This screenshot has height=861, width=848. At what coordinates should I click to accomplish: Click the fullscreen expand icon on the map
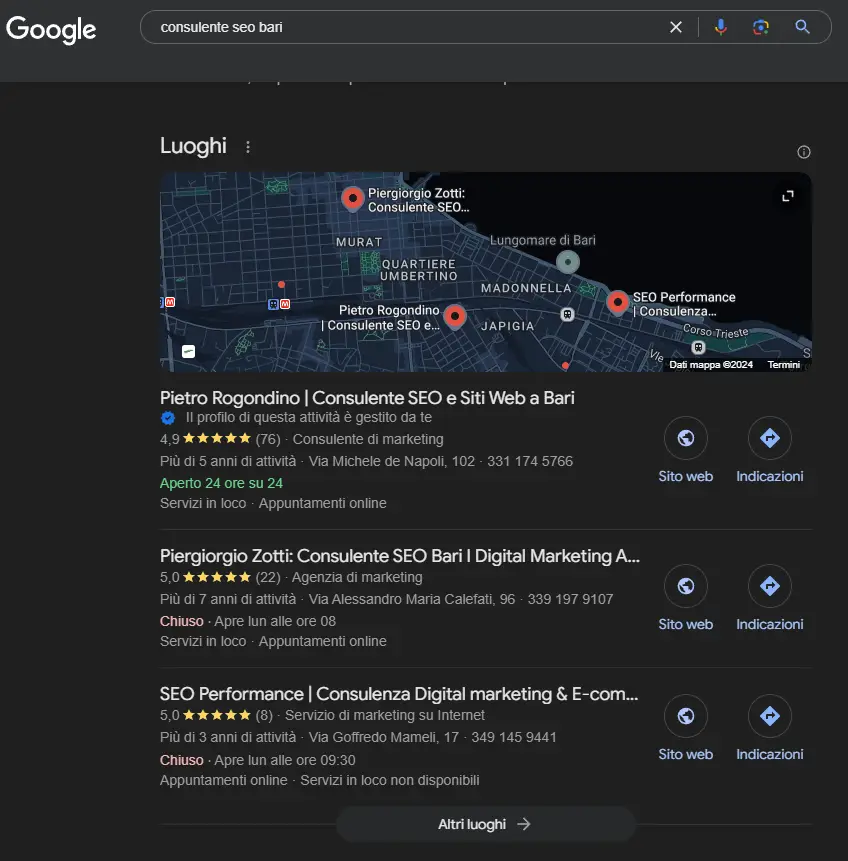(787, 196)
